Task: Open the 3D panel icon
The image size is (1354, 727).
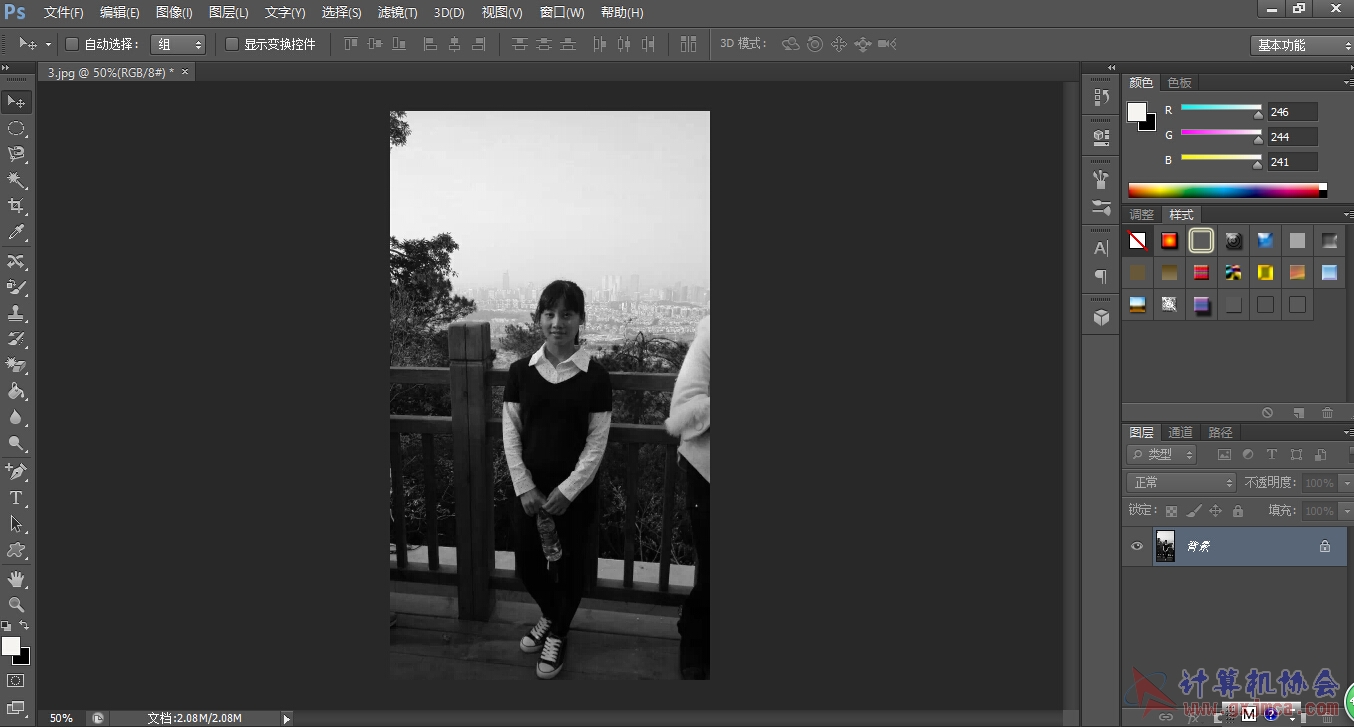Action: point(1101,317)
